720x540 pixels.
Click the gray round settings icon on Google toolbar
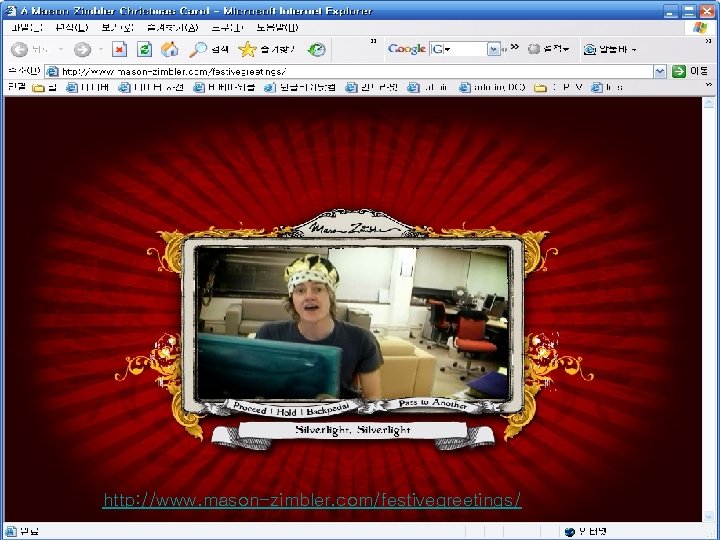click(534, 49)
